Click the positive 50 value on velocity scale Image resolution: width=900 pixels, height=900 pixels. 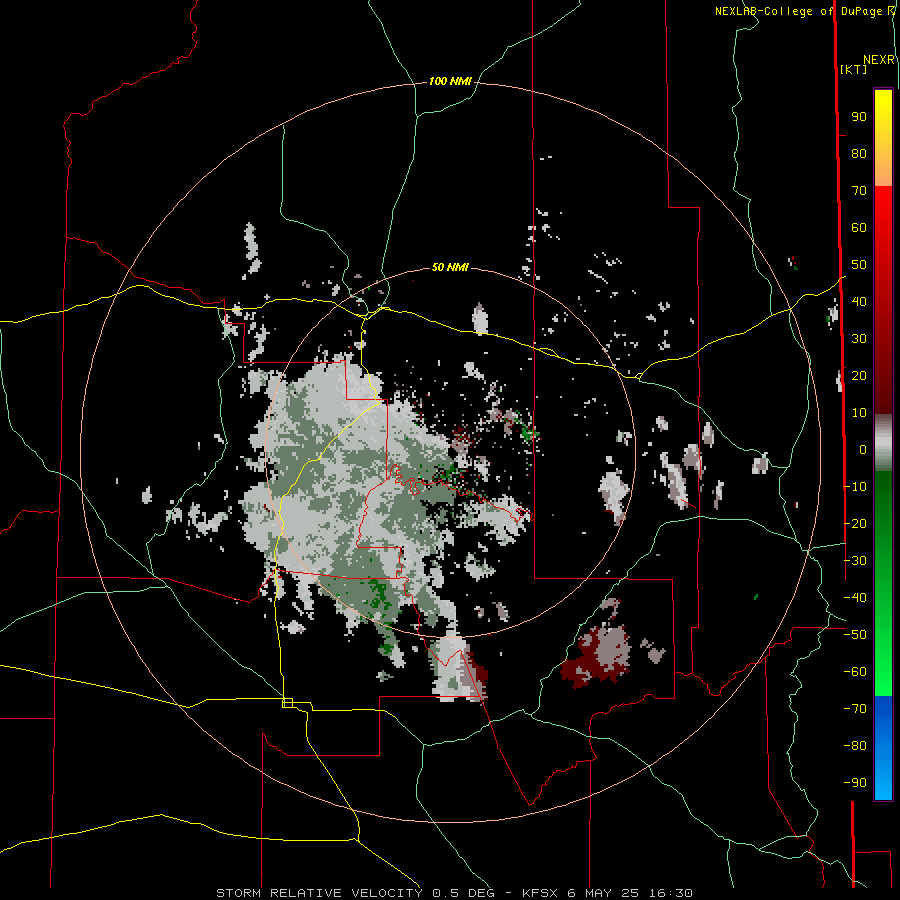point(859,265)
